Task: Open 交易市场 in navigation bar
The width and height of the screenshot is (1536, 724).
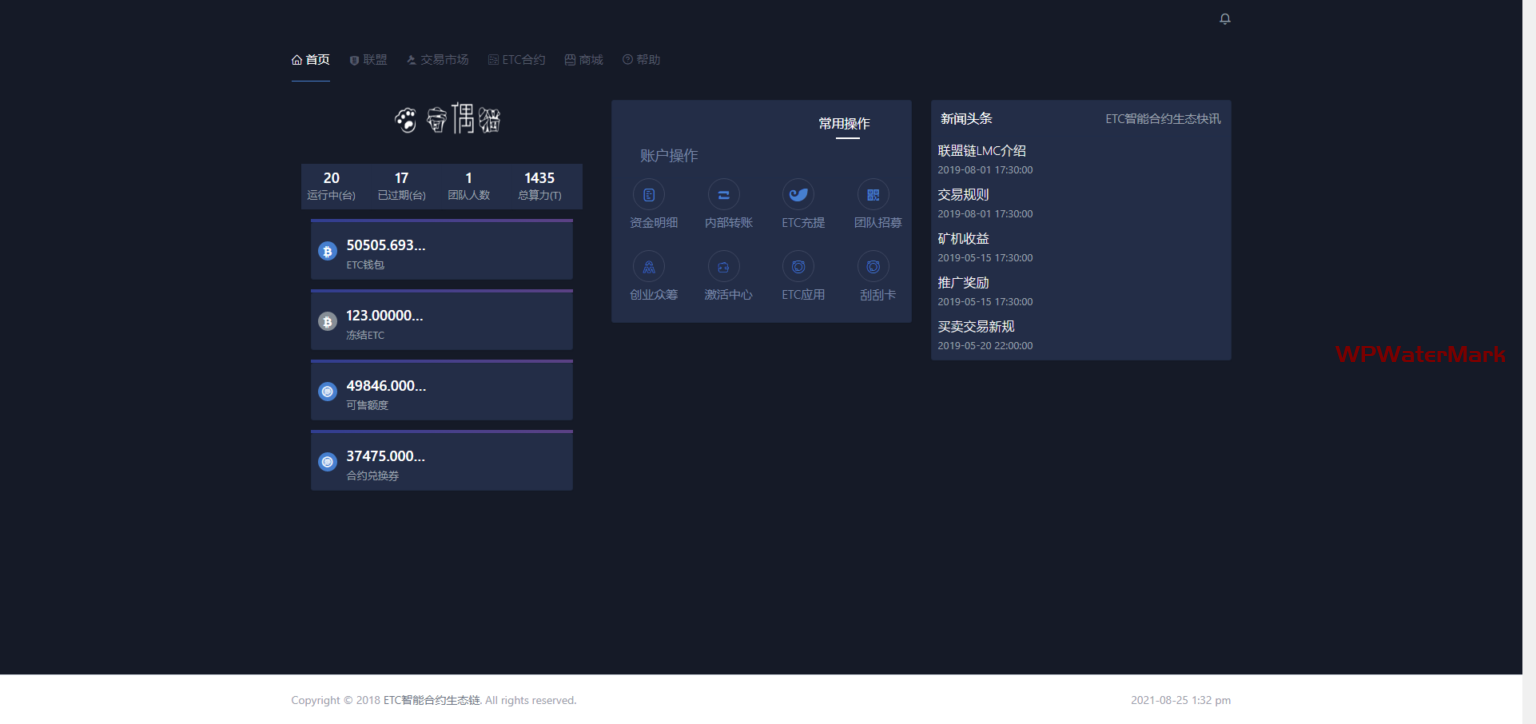Action: click(x=437, y=60)
